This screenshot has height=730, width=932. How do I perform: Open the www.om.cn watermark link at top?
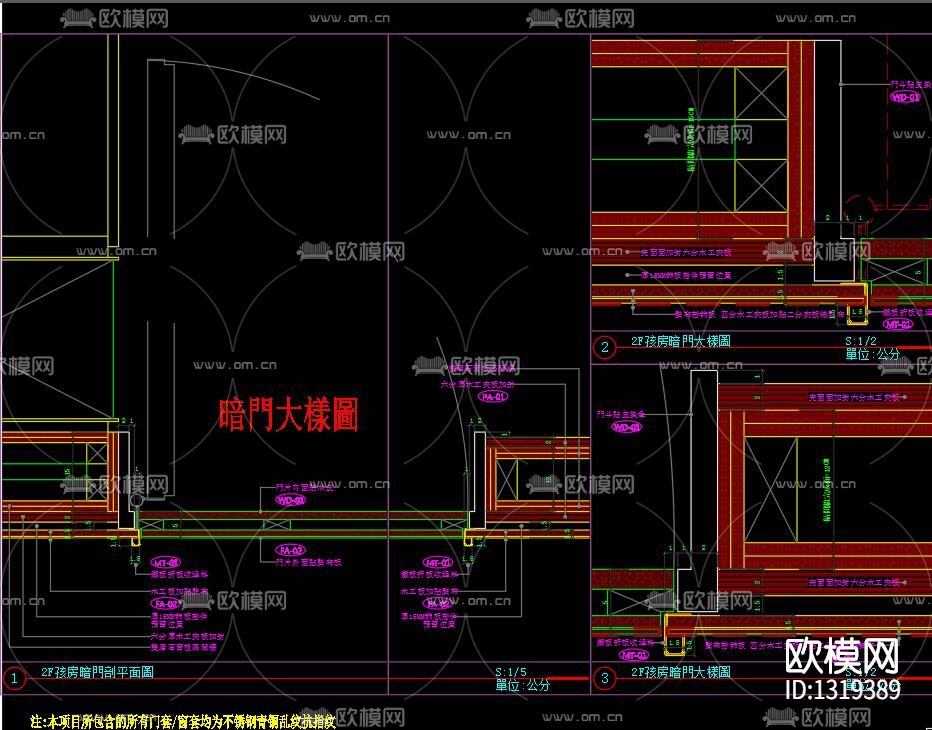click(x=350, y=16)
